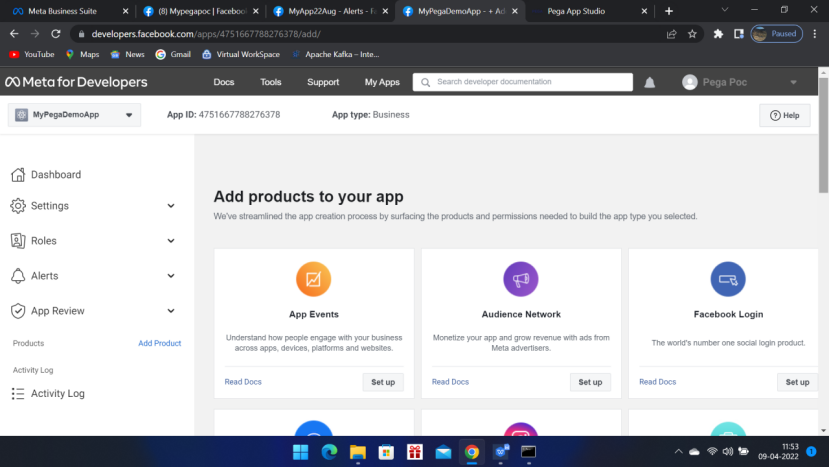Click the Pega Poc profile avatar
830x467 pixels.
[690, 82]
